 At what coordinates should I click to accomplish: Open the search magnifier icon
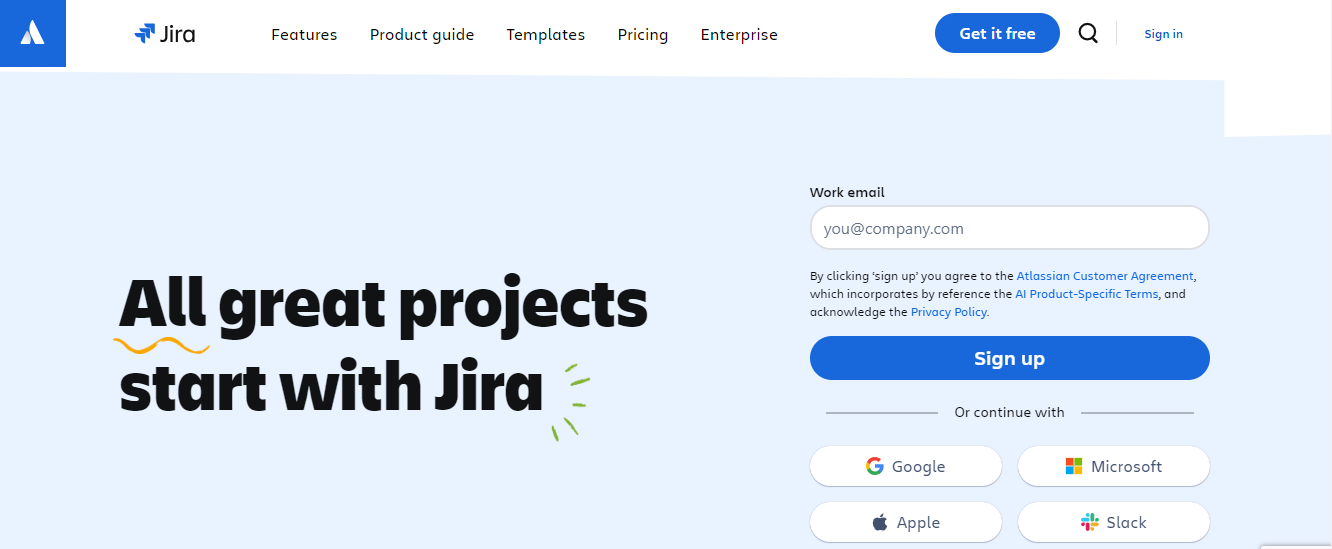[x=1088, y=33]
